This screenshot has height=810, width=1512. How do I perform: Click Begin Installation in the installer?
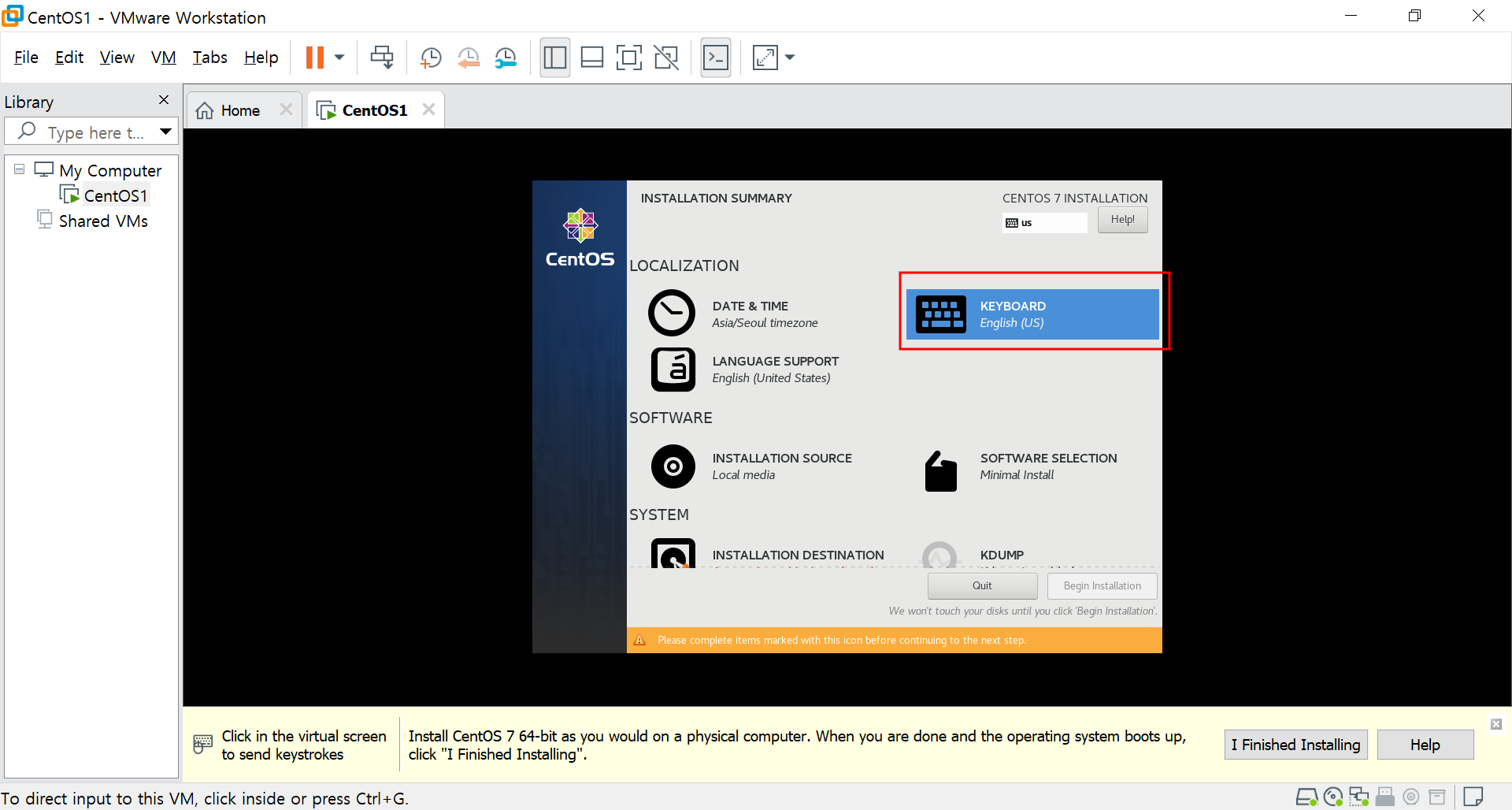(x=1102, y=585)
